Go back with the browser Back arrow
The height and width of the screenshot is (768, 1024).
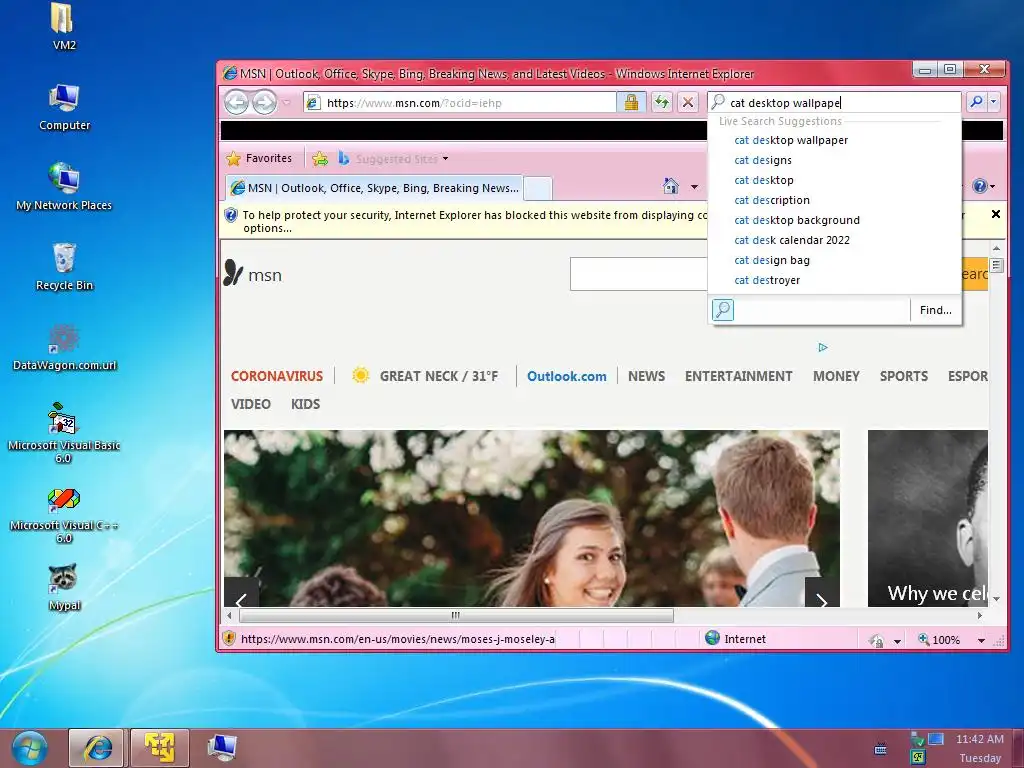click(x=236, y=103)
